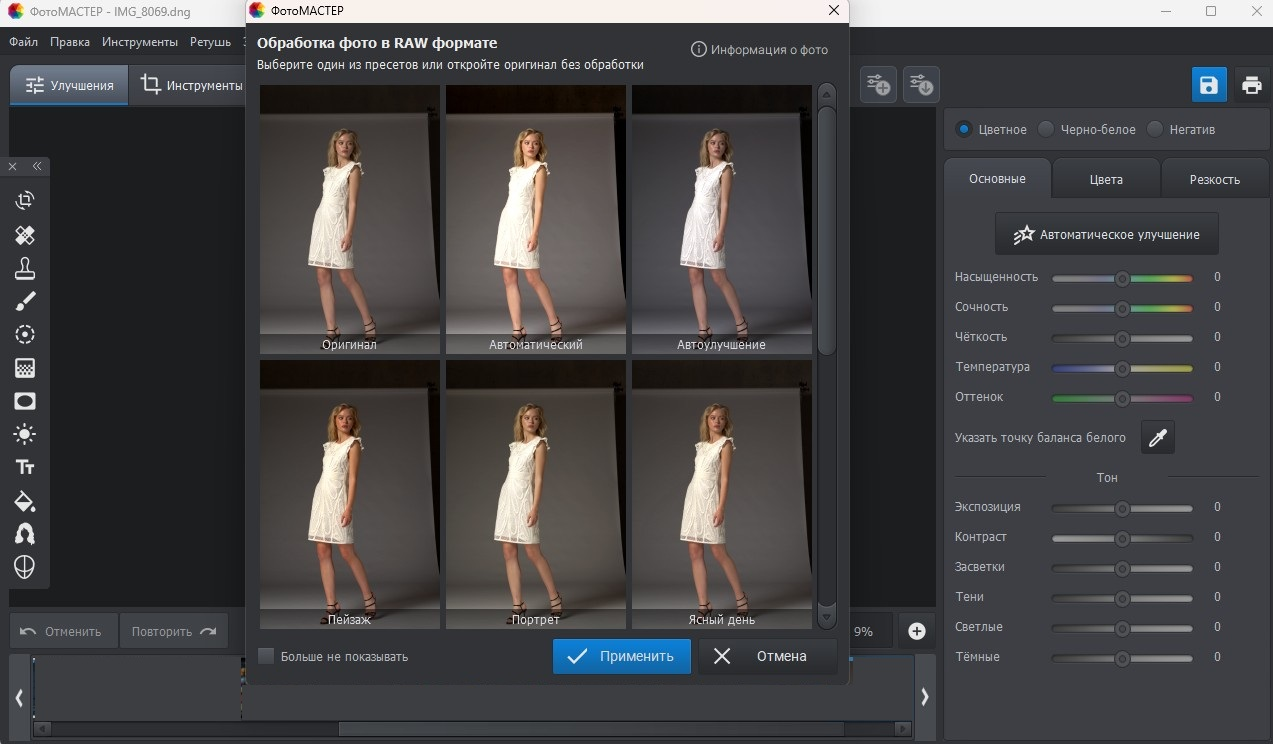Click the load preset sliders icon
Viewport: 1273px width, 744px height.
coord(921,85)
